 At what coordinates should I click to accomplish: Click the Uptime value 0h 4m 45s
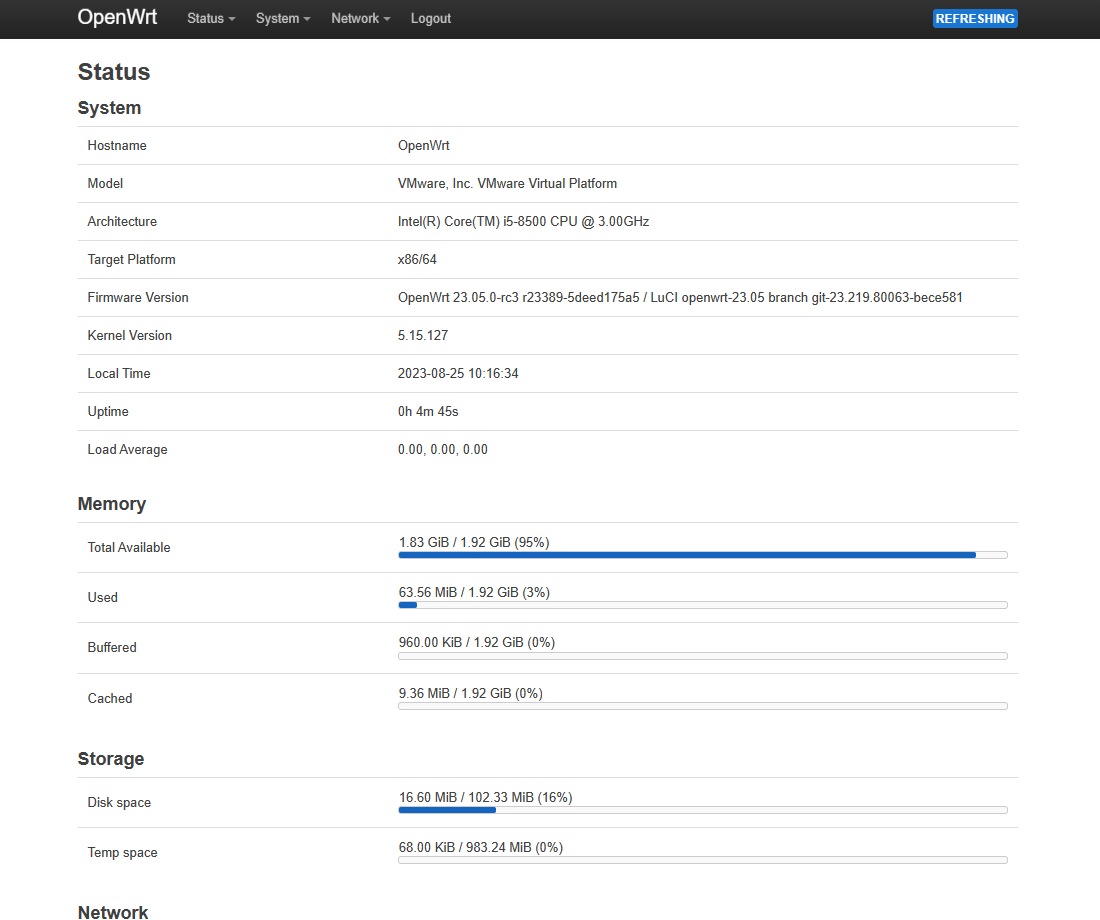point(428,411)
